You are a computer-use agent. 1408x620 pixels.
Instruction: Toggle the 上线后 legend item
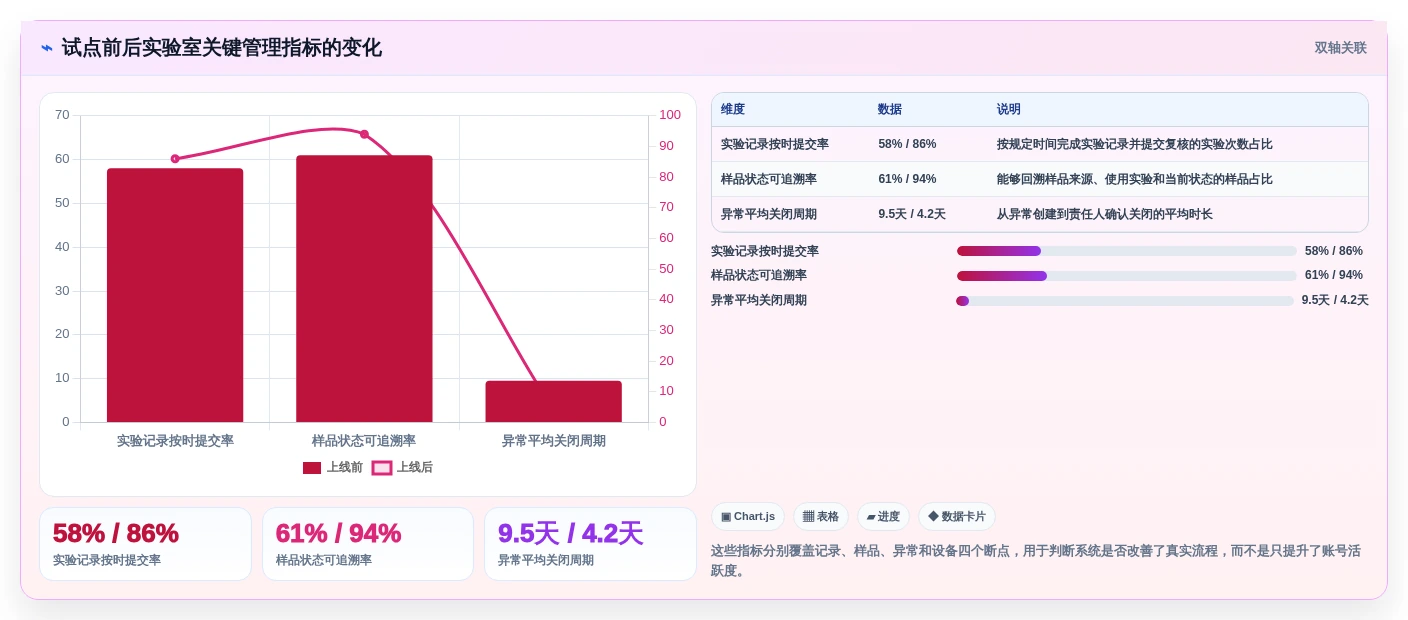402,467
